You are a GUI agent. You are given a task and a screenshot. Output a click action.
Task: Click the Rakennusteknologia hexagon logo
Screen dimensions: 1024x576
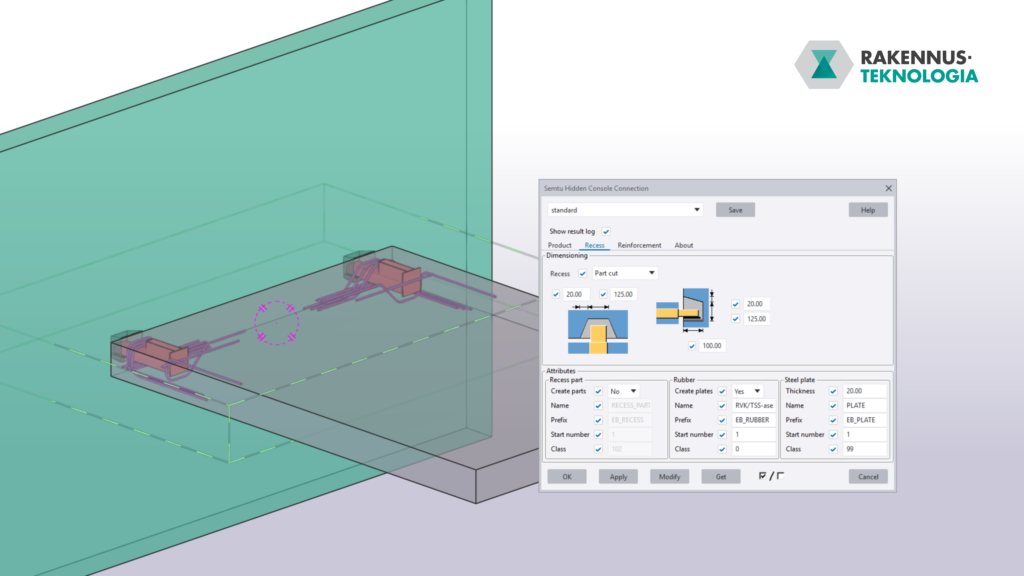pos(824,65)
